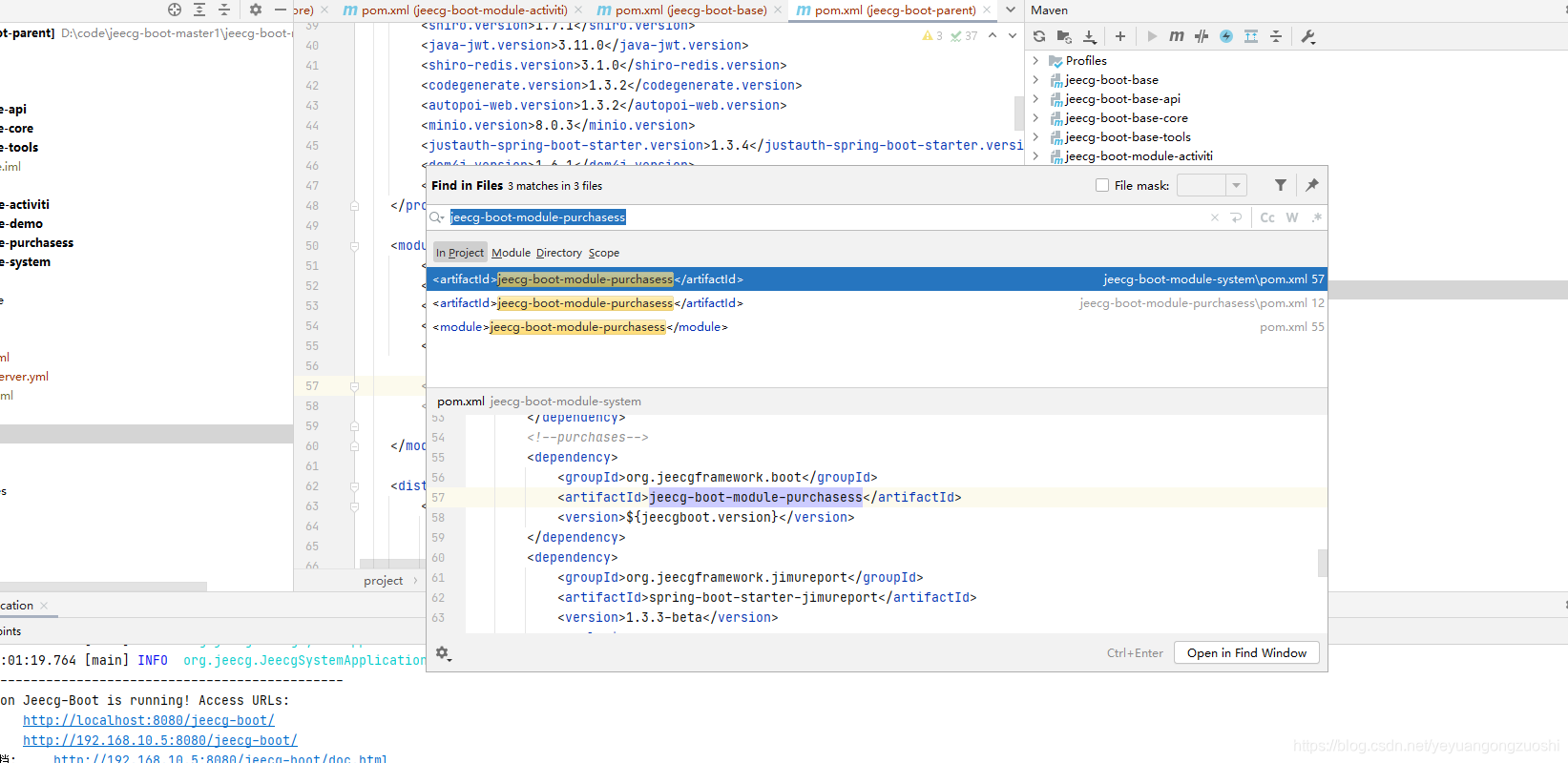Open the Maven Settings wrench icon
The image size is (1568, 763).
point(1308,36)
